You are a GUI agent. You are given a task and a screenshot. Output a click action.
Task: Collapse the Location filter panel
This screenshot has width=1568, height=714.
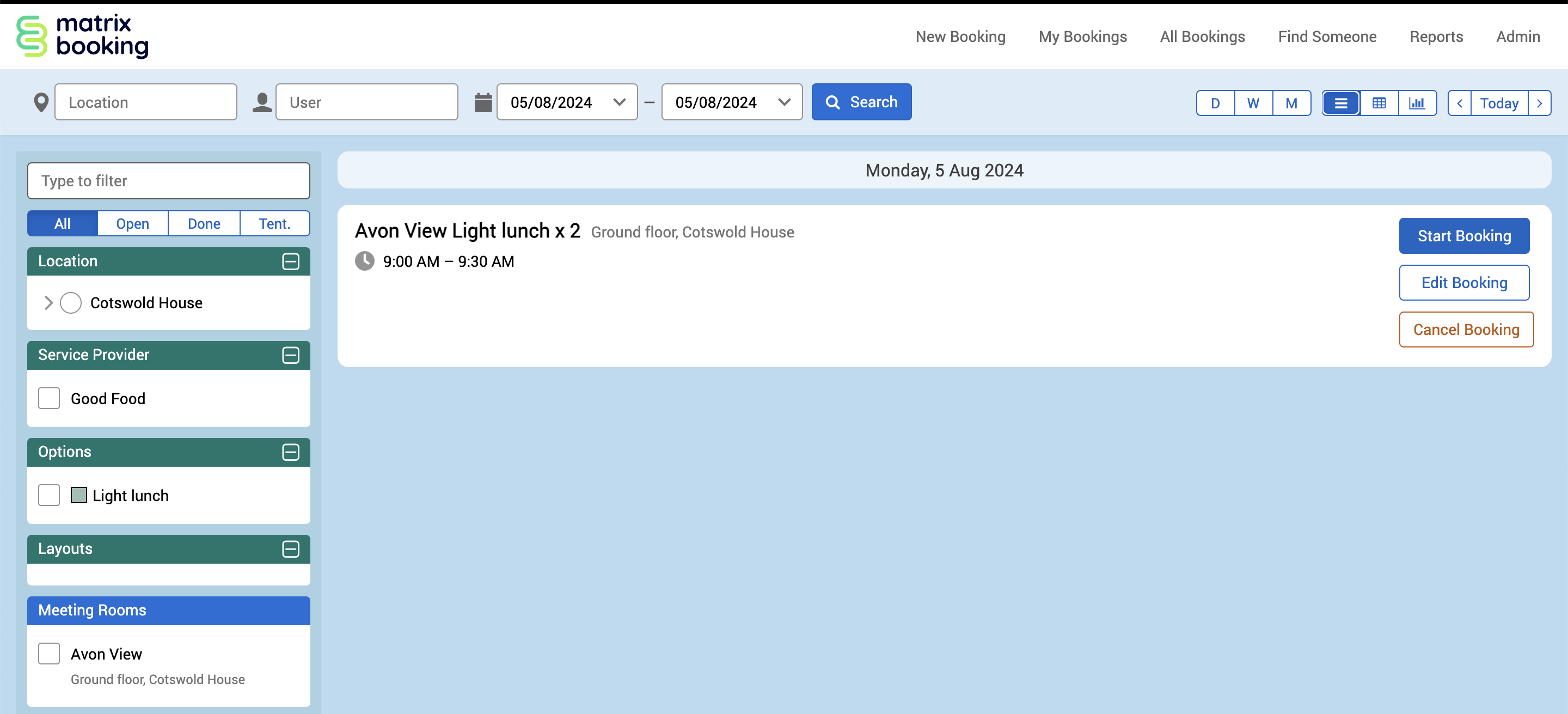pyautogui.click(x=290, y=261)
